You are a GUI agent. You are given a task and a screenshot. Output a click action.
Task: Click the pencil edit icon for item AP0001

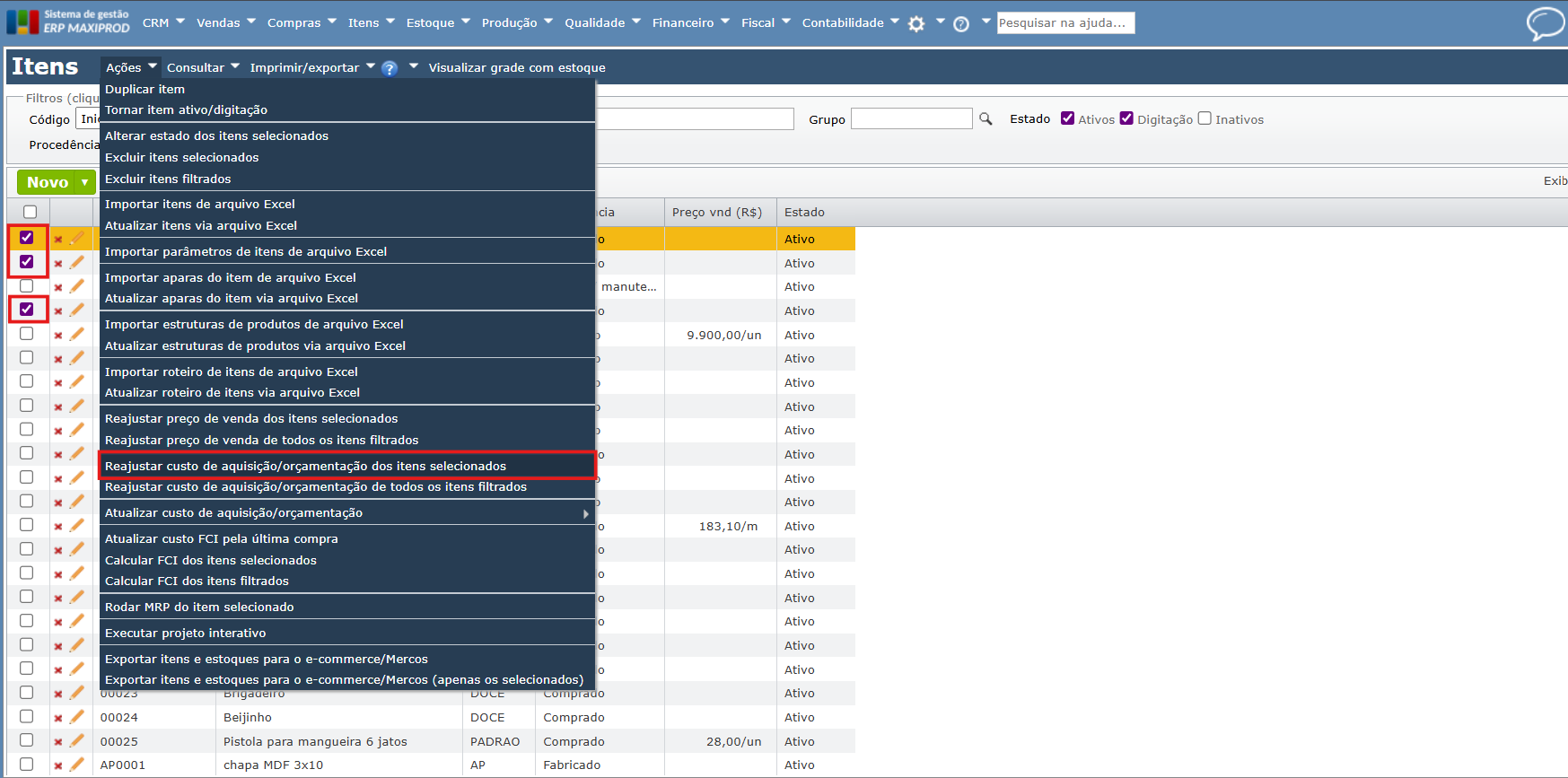pos(77,765)
